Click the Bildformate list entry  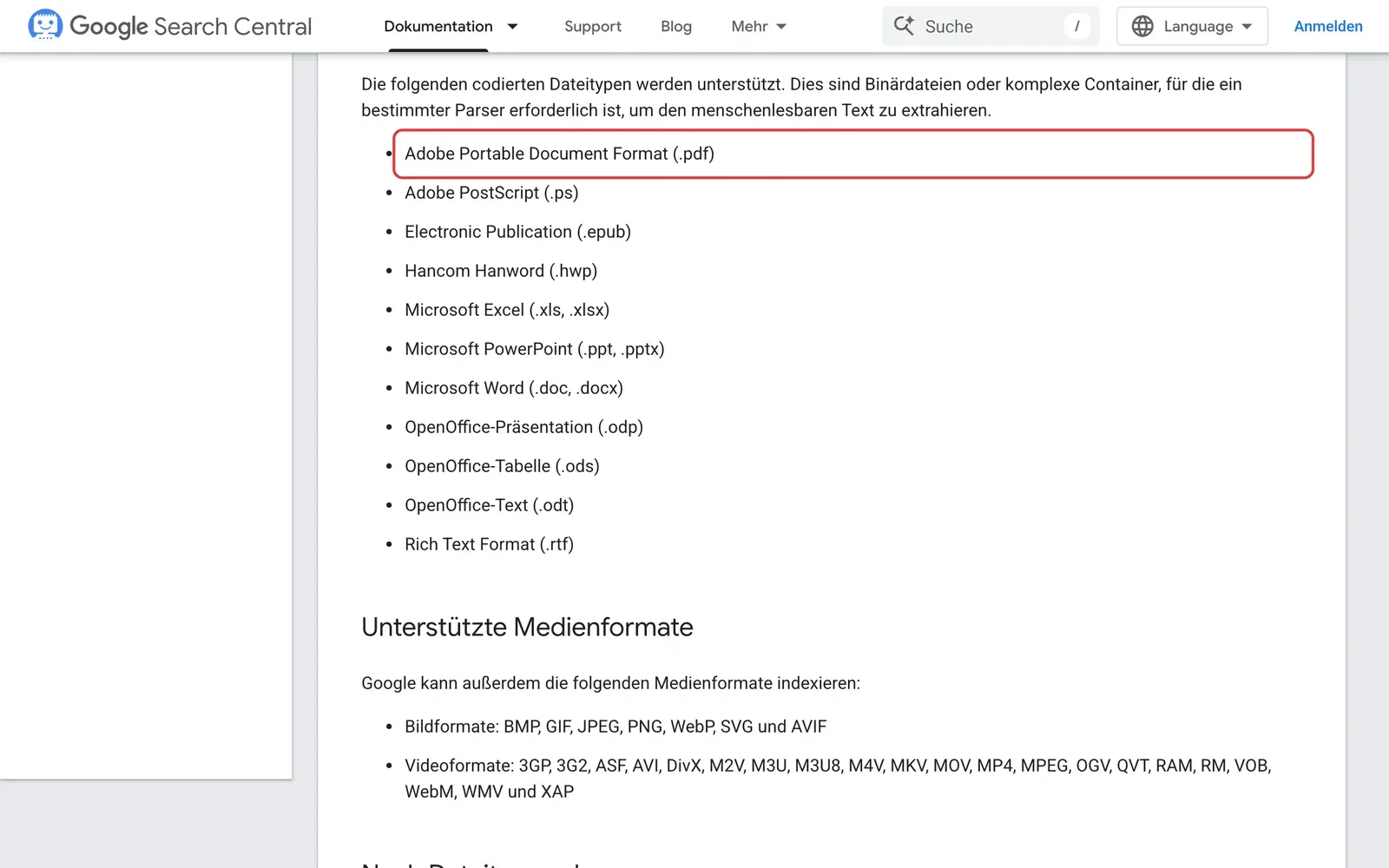pos(616,727)
